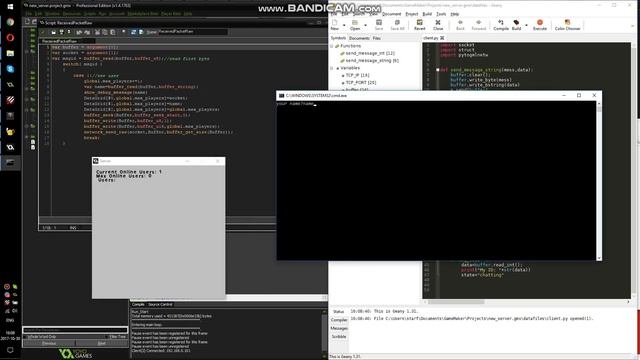Viewport: 640px width, 360px height.
Task: Select send_message_int [12] in symbols list
Action: point(370,53)
